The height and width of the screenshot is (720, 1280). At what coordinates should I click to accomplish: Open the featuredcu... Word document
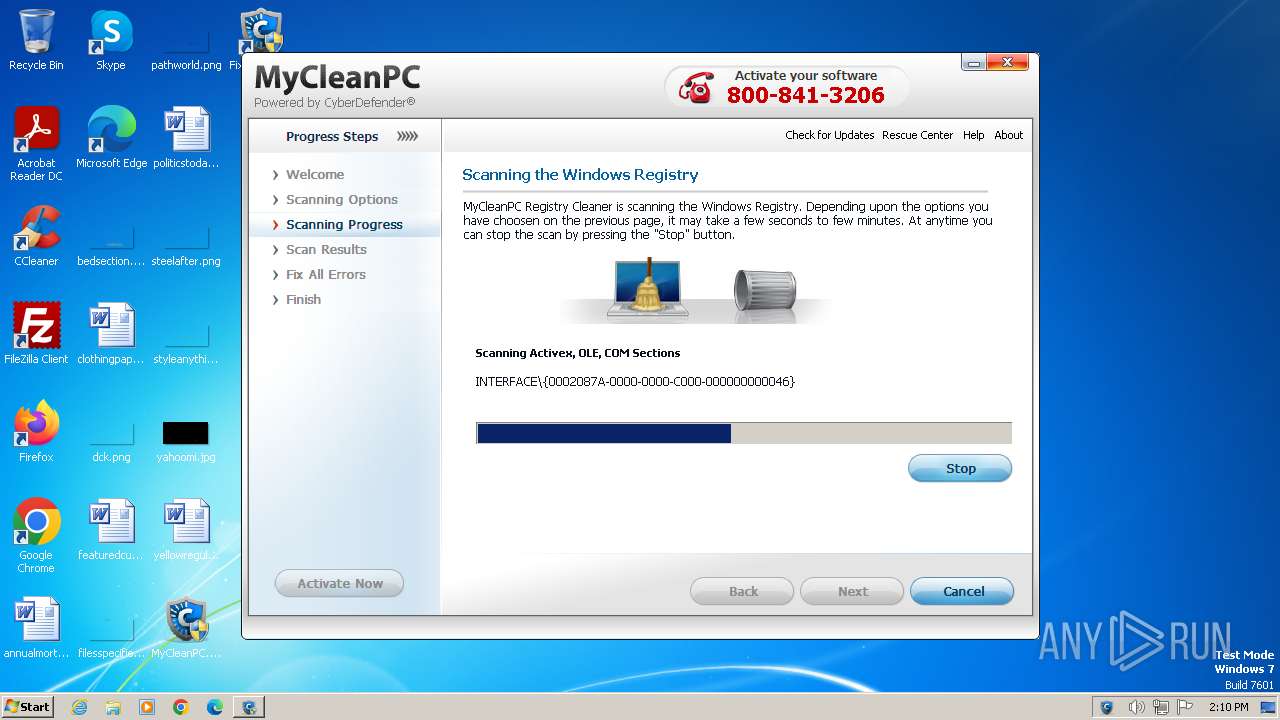pos(111,529)
